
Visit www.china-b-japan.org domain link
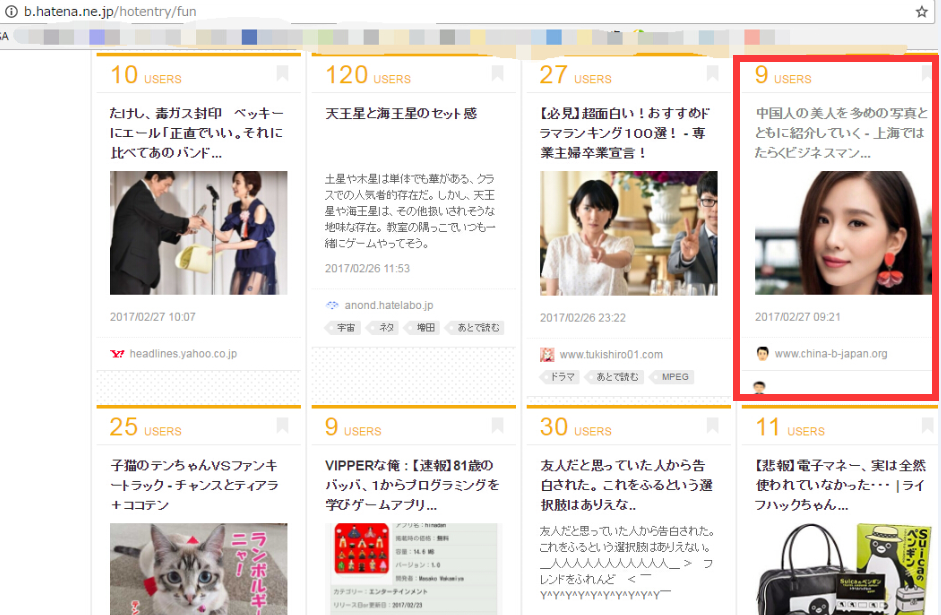click(831, 354)
